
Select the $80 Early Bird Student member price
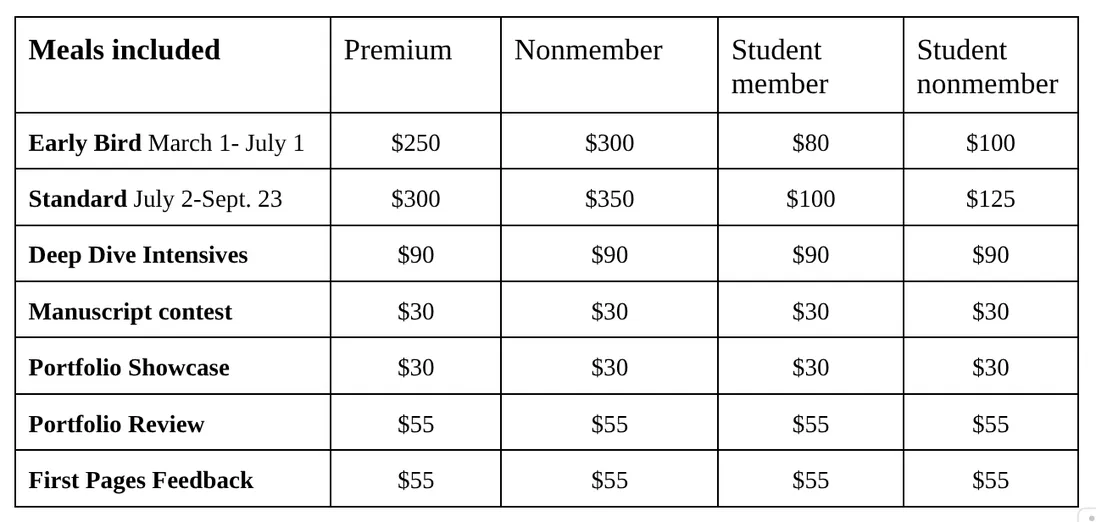tap(810, 143)
